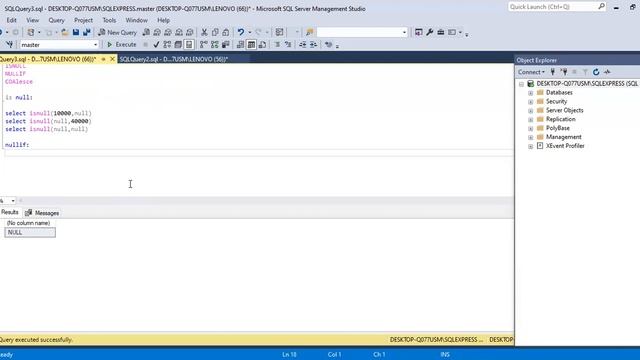Execute the current query

[x=121, y=44]
